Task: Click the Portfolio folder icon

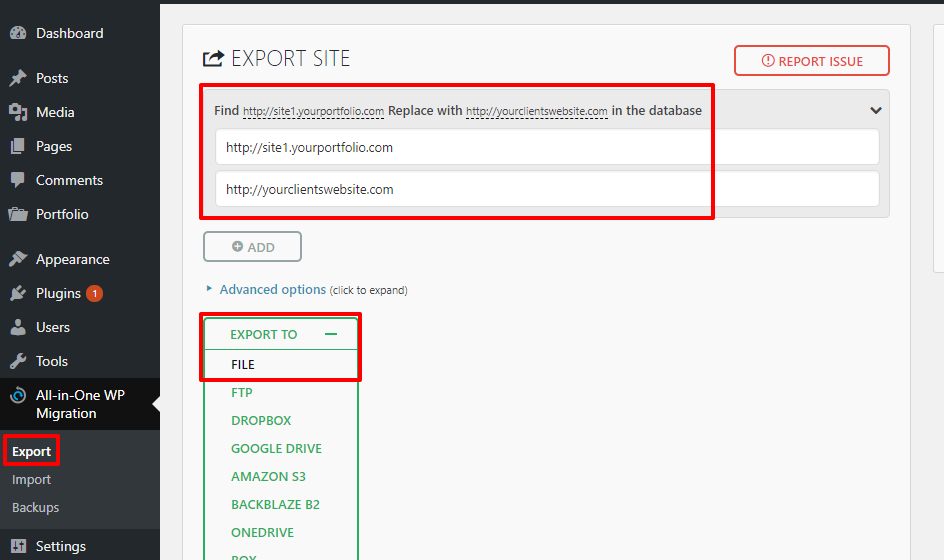Action: [18, 214]
